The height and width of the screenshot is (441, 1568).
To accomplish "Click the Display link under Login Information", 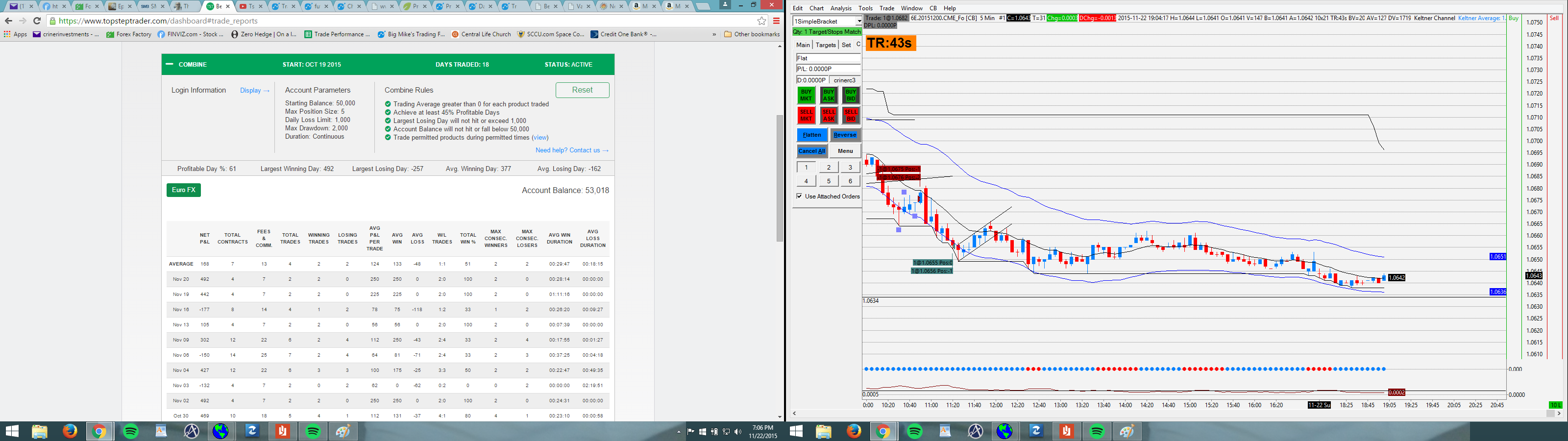I will (x=254, y=90).
